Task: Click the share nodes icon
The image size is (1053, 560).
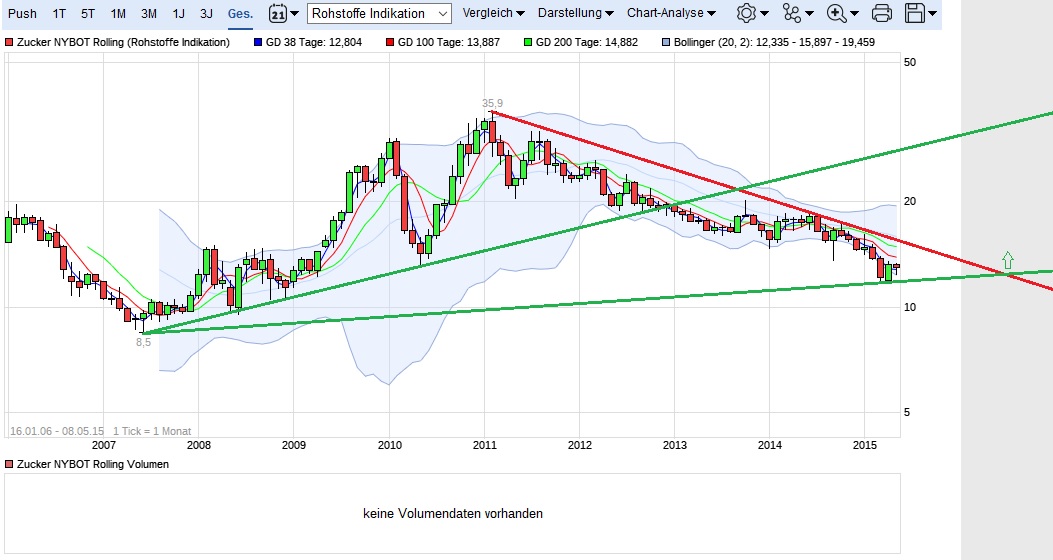Action: (792, 13)
